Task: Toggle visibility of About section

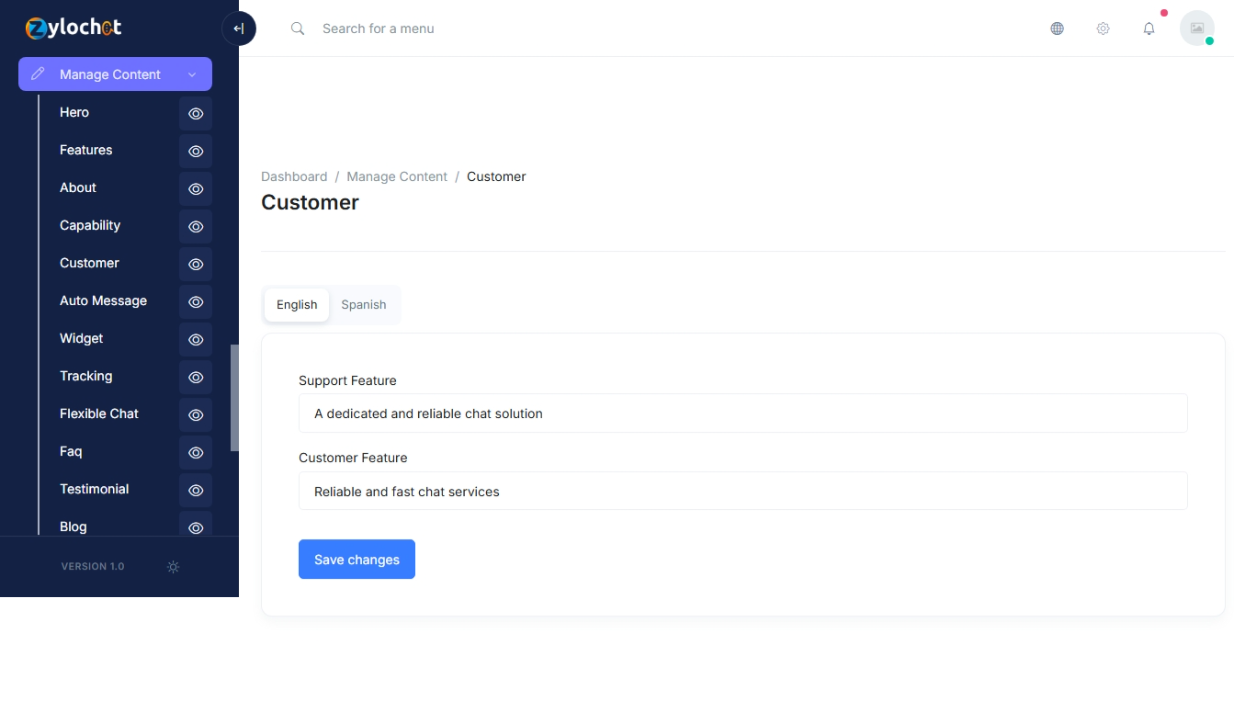Action: coord(196,189)
